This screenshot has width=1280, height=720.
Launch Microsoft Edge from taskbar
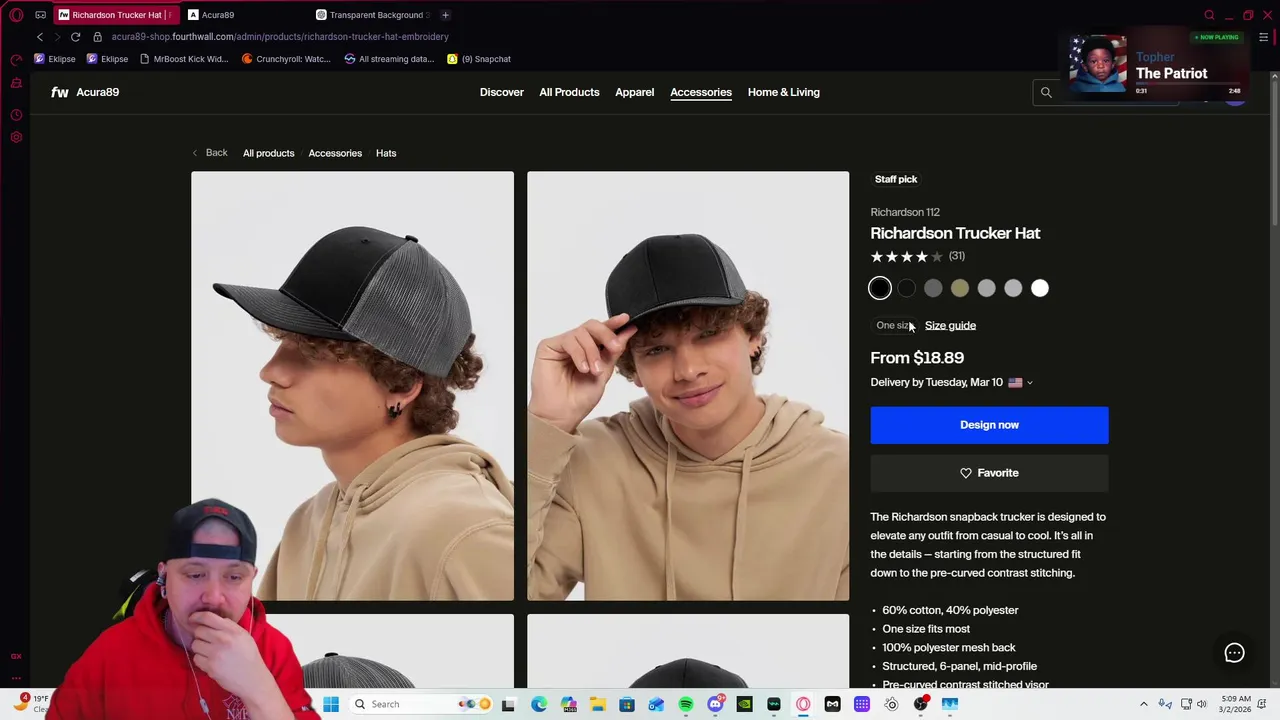pyautogui.click(x=539, y=704)
